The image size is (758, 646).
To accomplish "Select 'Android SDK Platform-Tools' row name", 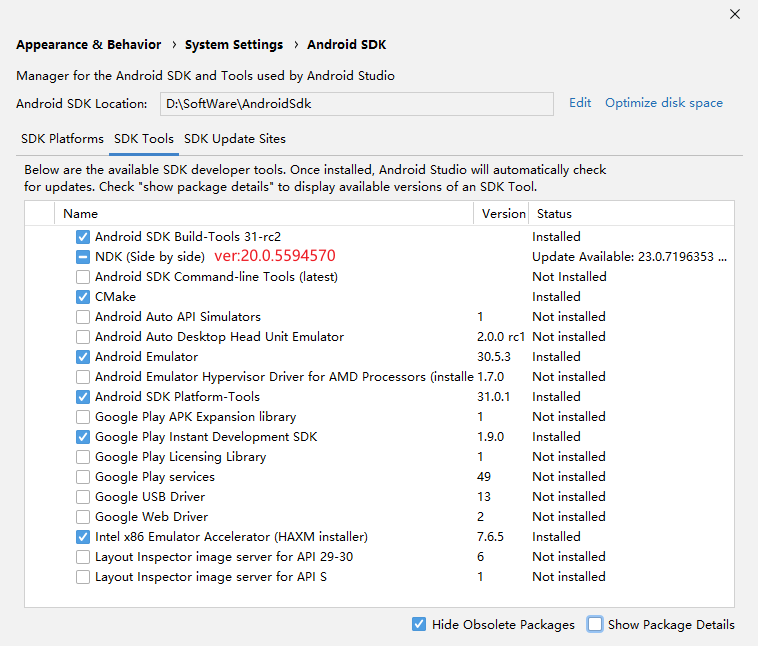I will click(177, 397).
